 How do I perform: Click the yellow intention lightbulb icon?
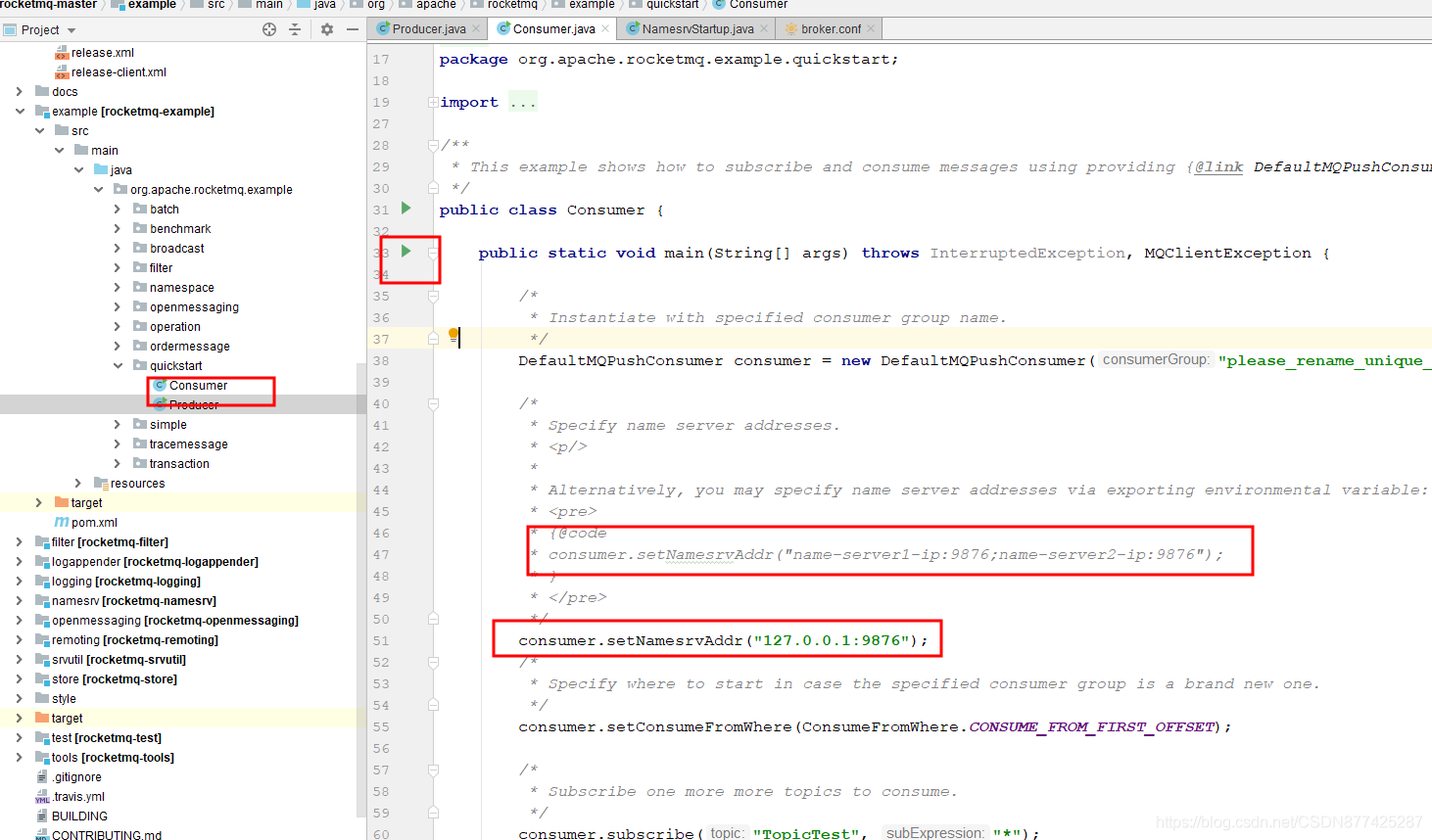(x=453, y=336)
